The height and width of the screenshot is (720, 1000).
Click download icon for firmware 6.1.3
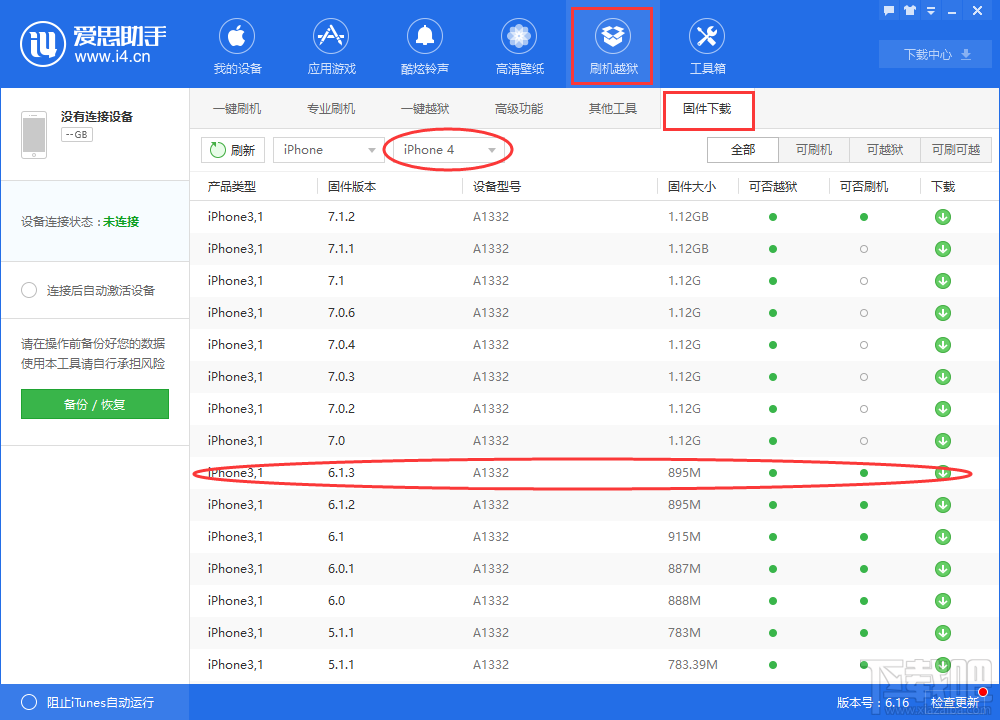tap(942, 473)
